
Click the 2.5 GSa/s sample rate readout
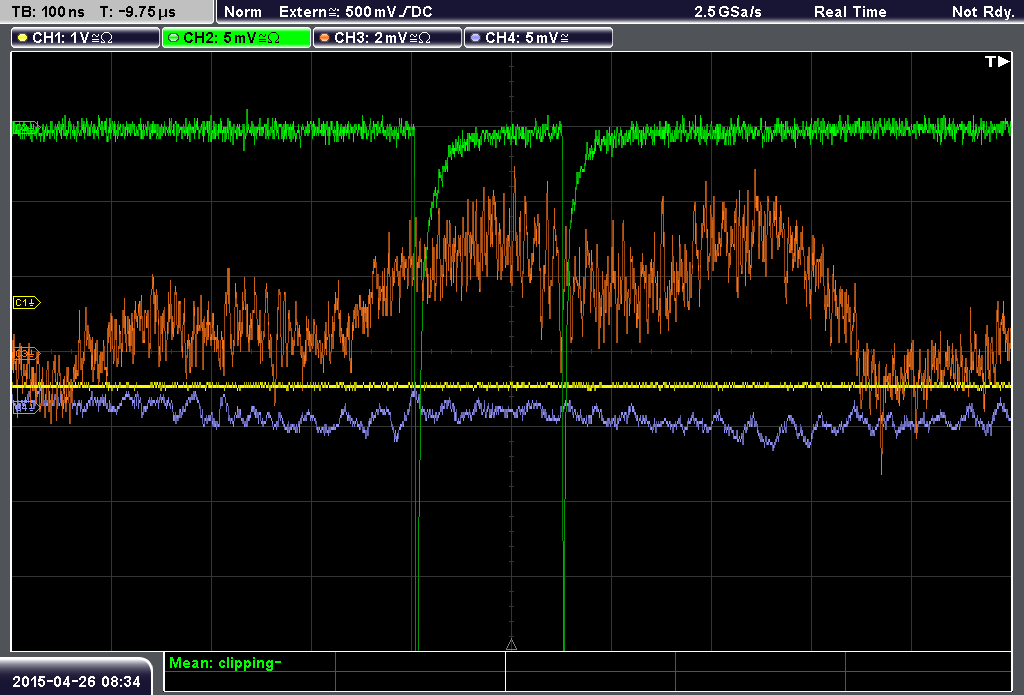pos(728,12)
